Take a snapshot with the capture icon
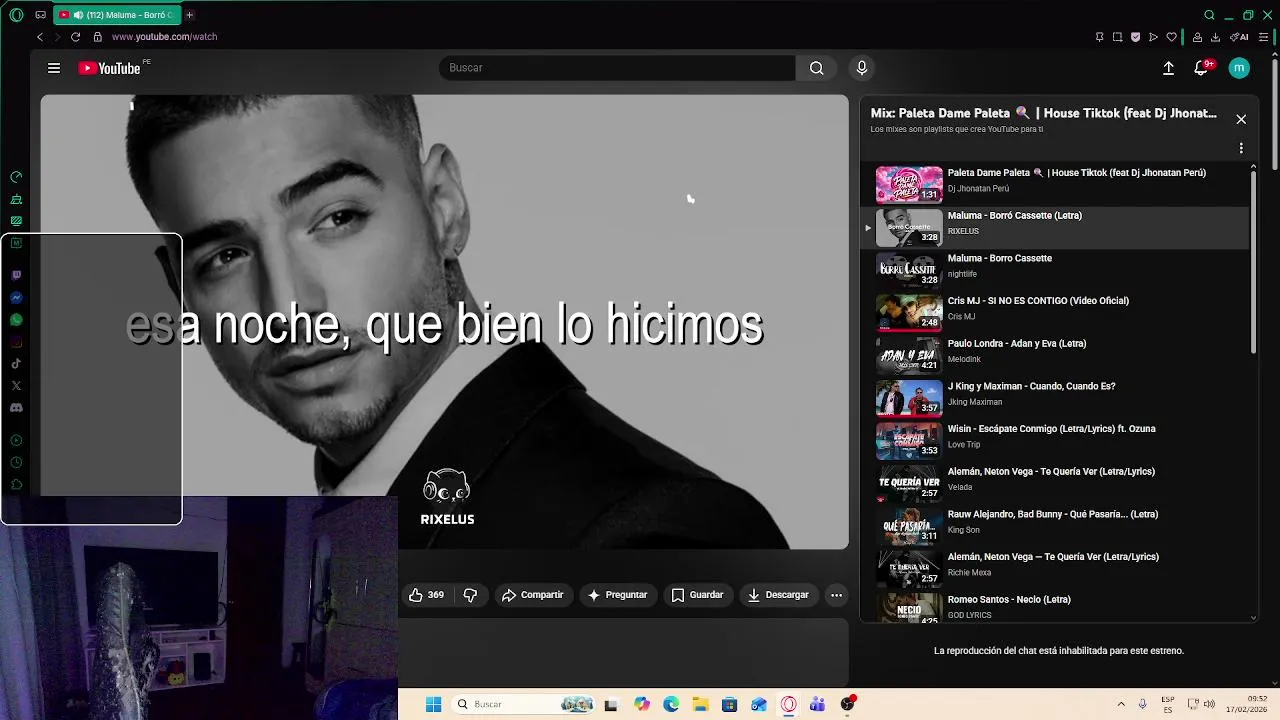1280x720 pixels. click(x=1117, y=37)
